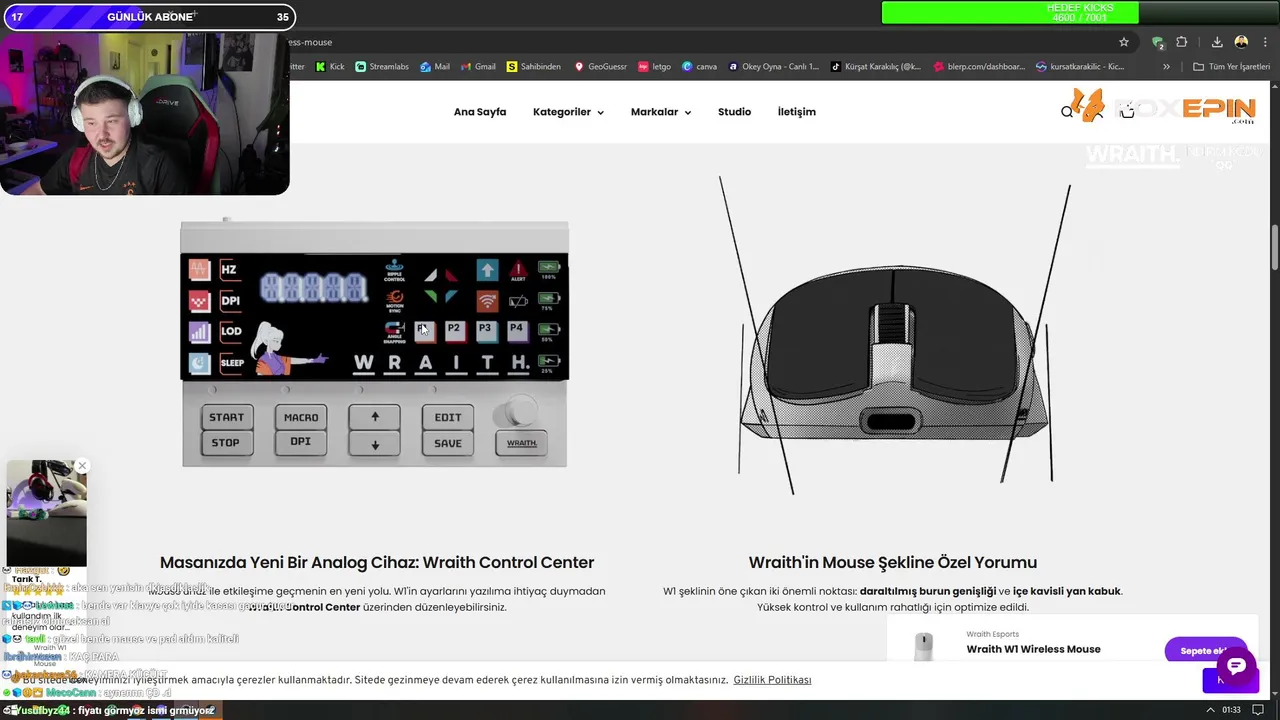1280x720 pixels.
Task: Open the Streamlabs bookmark
Action: (382, 67)
